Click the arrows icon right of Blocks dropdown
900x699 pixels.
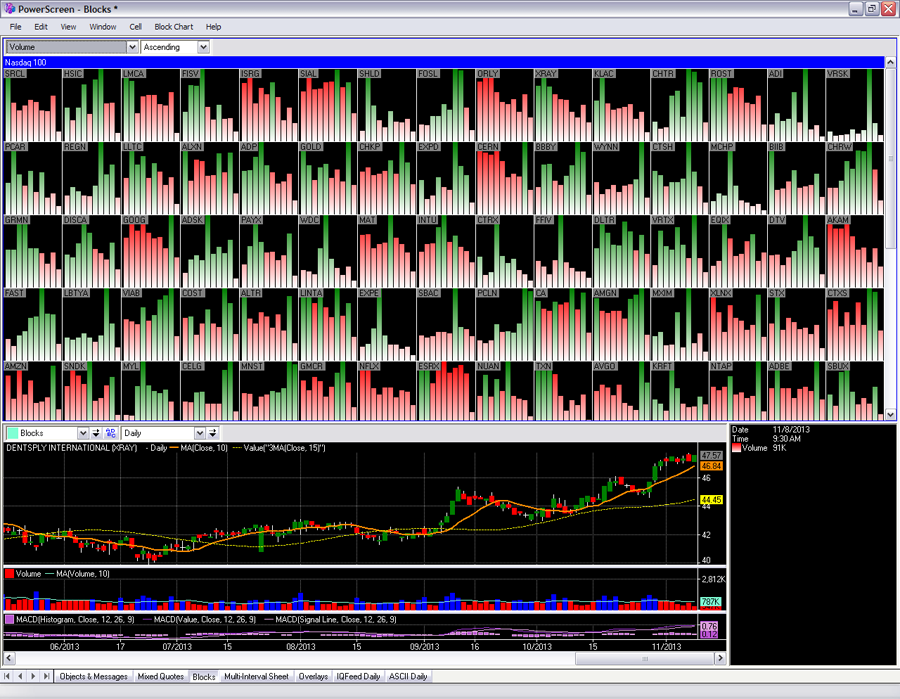(96, 433)
